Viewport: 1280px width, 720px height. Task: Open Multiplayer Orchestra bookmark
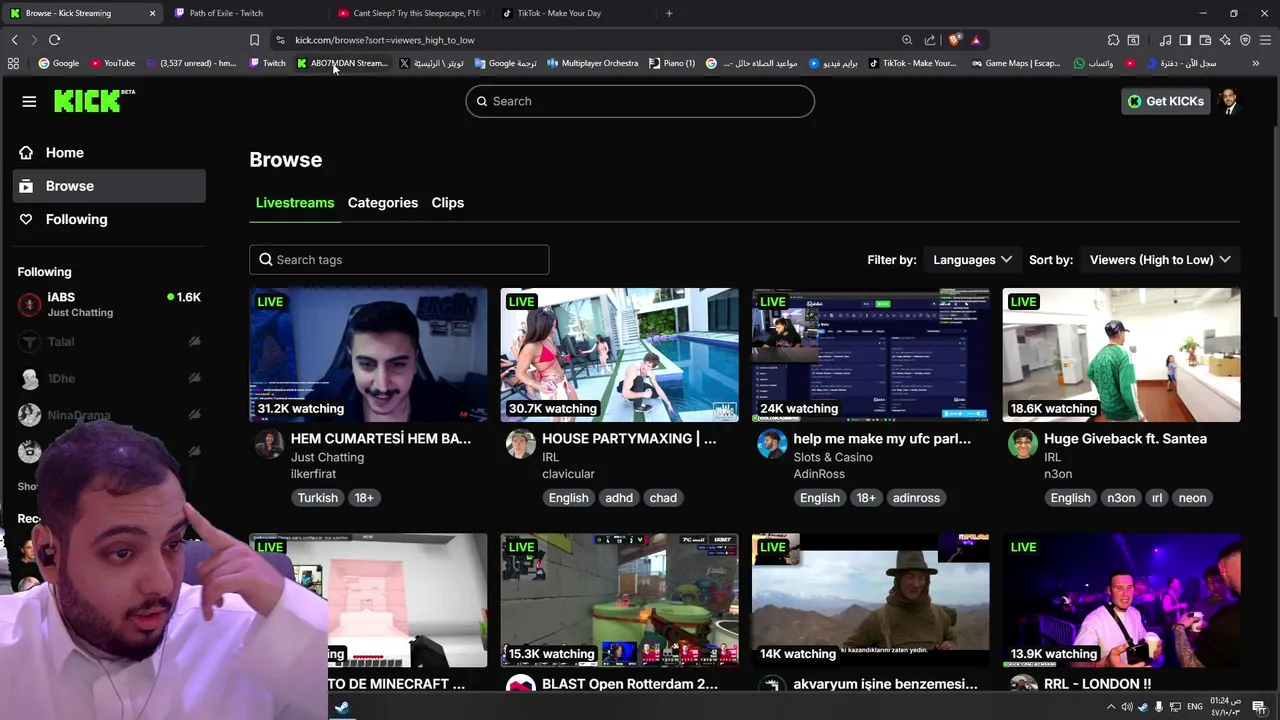pos(592,63)
